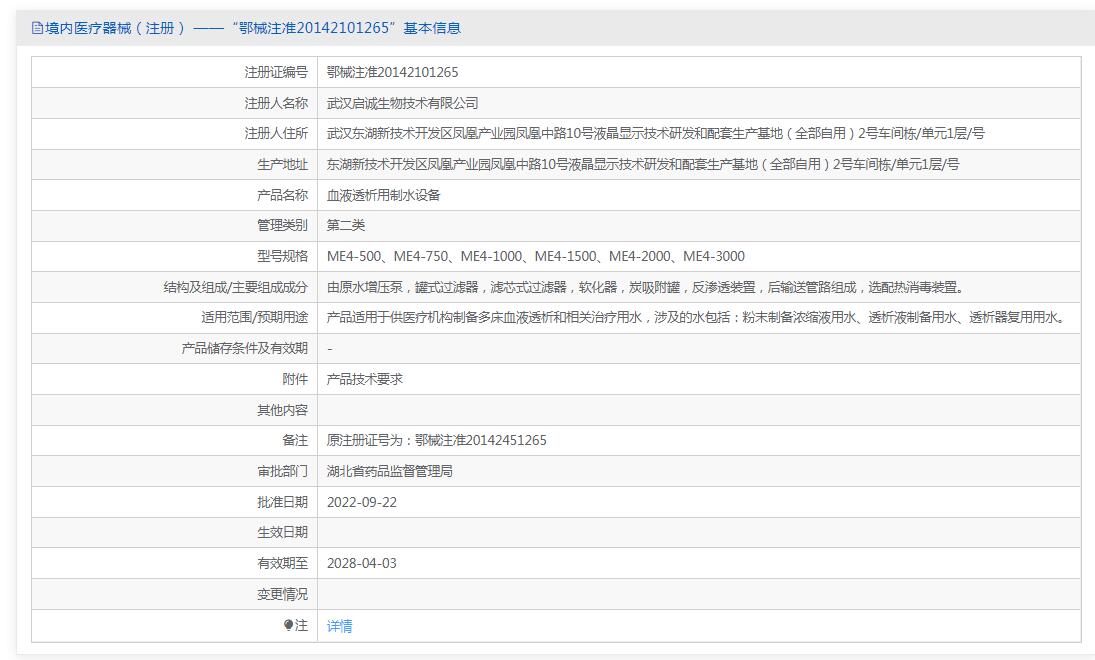
Task: Select the product name 血液透析用制水设备
Action: pos(383,195)
